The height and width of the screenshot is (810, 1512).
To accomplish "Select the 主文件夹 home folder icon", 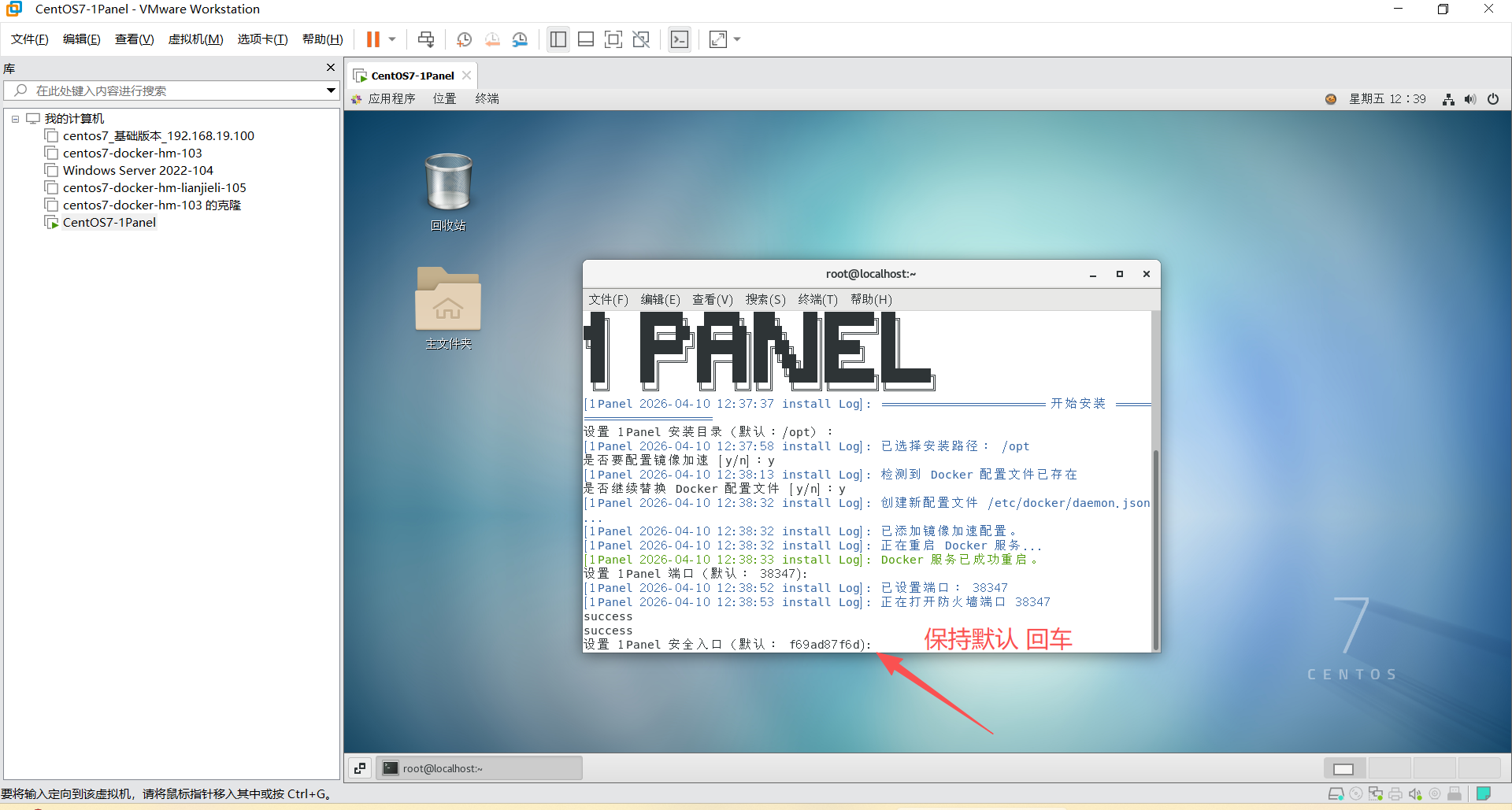I will 448,309.
